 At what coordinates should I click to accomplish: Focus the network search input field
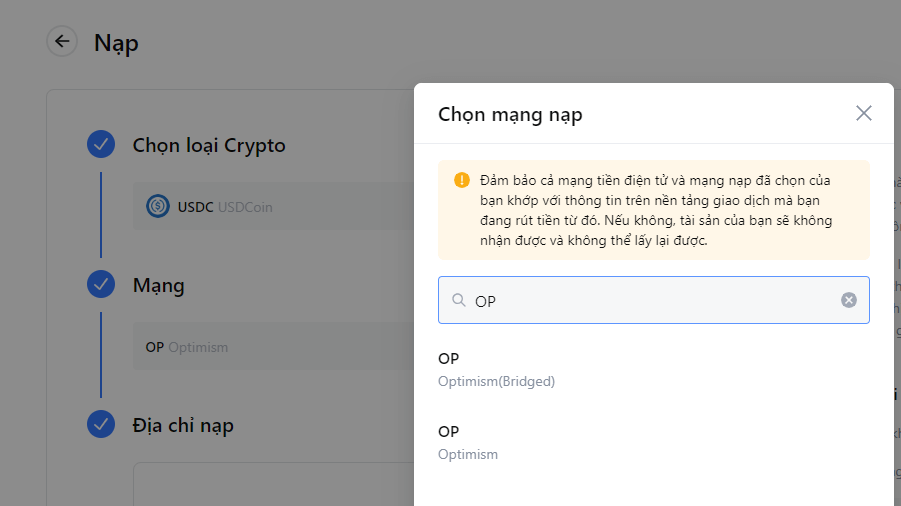[x=650, y=300]
